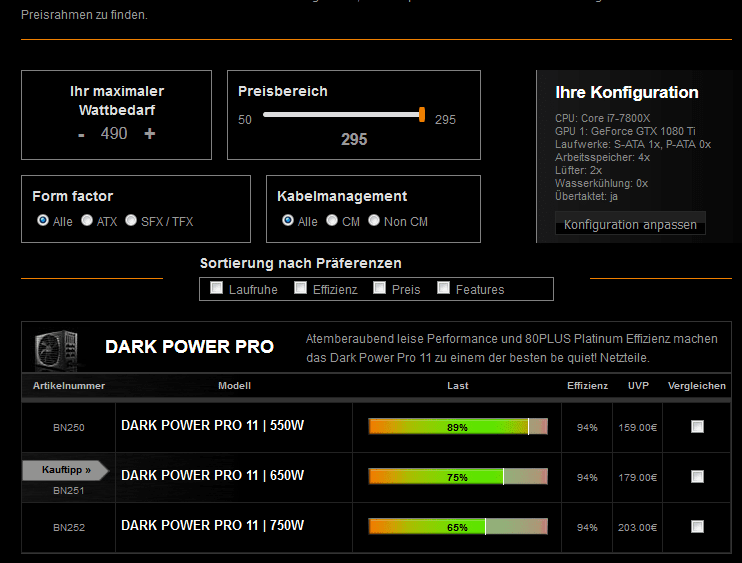Click the GPU 1: GeForce GTX 1080 Ti line
Screen dimensions: 742x563
click(x=625, y=131)
